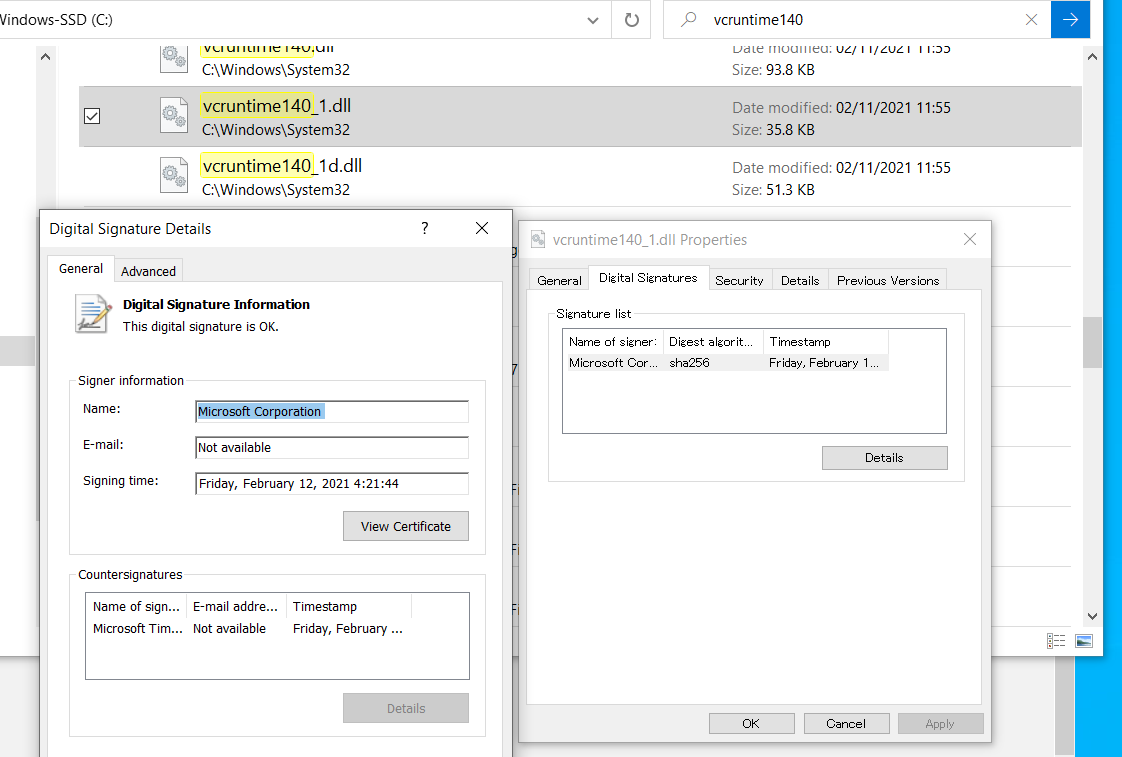The height and width of the screenshot is (757, 1122).
Task: Click the Size: 93.8 KB text
Action: pos(773,69)
